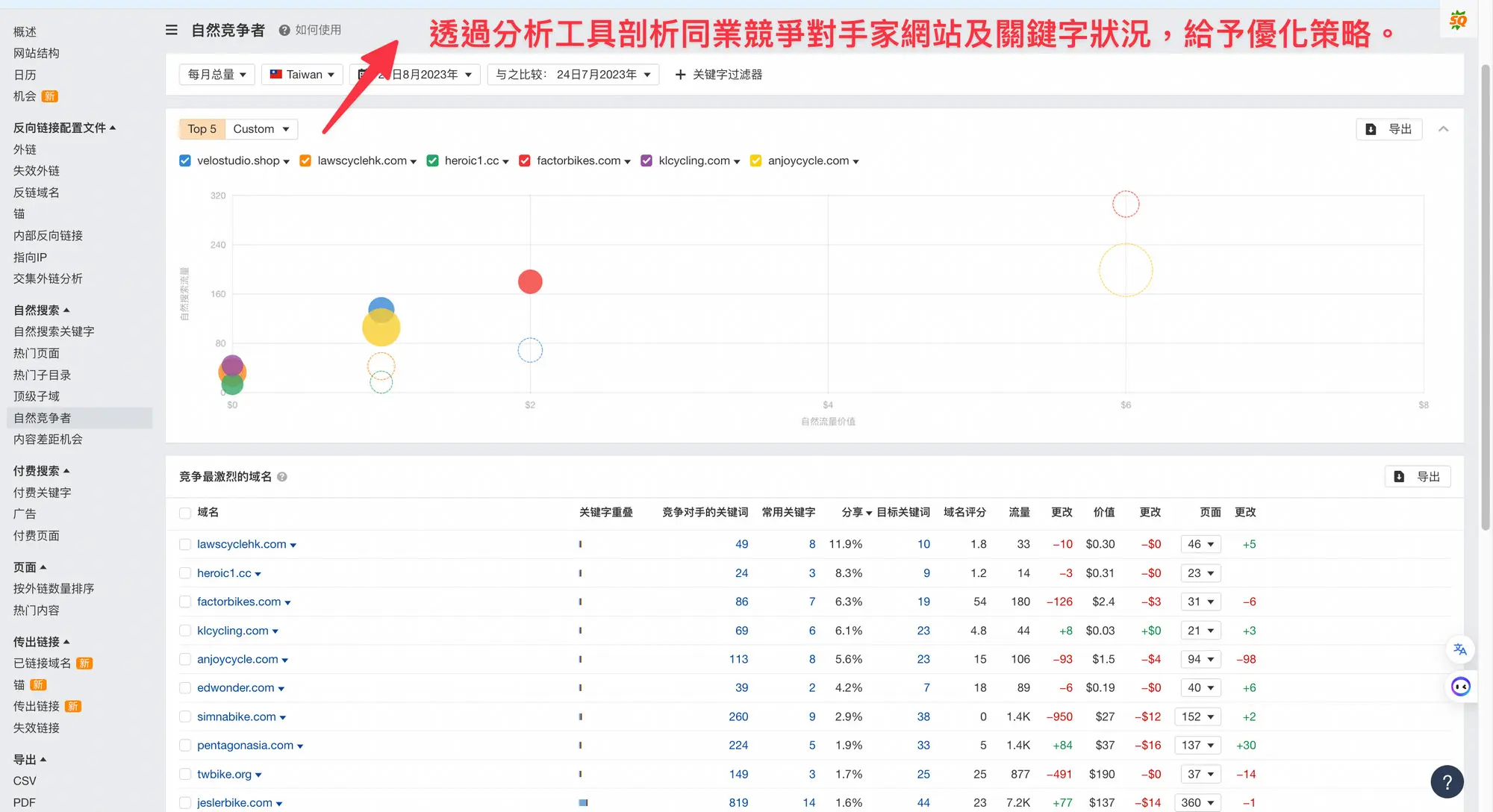This screenshot has height=812, width=1493.
Task: Click the 113 competitor keywords for anjoycycle.com
Action: coord(738,660)
